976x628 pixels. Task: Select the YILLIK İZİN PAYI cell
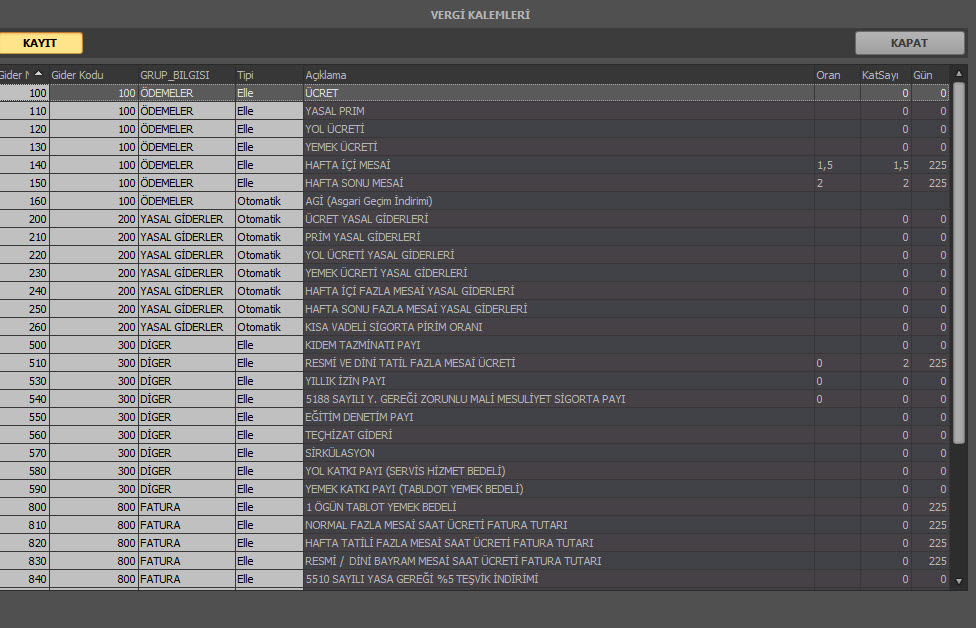(x=558, y=382)
